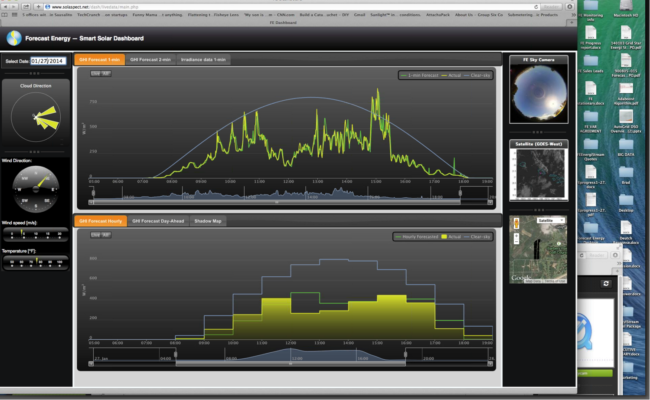This screenshot has width=650, height=400.
Task: Switch to Irradiance data 1-min tab
Action: [x=204, y=60]
